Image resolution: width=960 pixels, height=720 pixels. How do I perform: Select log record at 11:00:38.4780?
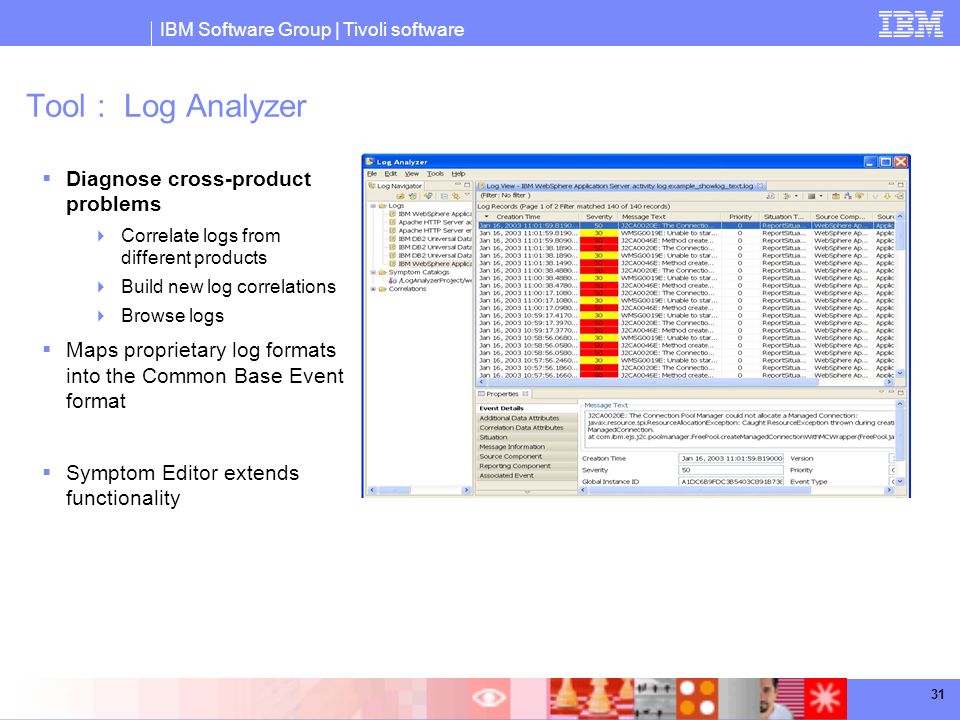686,285
